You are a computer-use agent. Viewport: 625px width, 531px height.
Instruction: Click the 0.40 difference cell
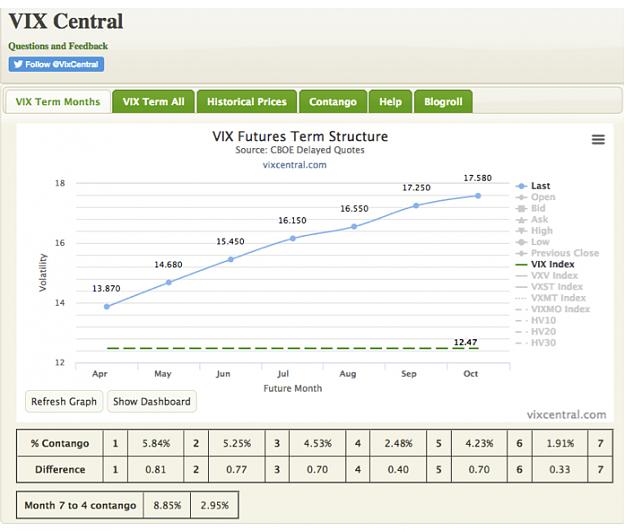[x=398, y=470]
